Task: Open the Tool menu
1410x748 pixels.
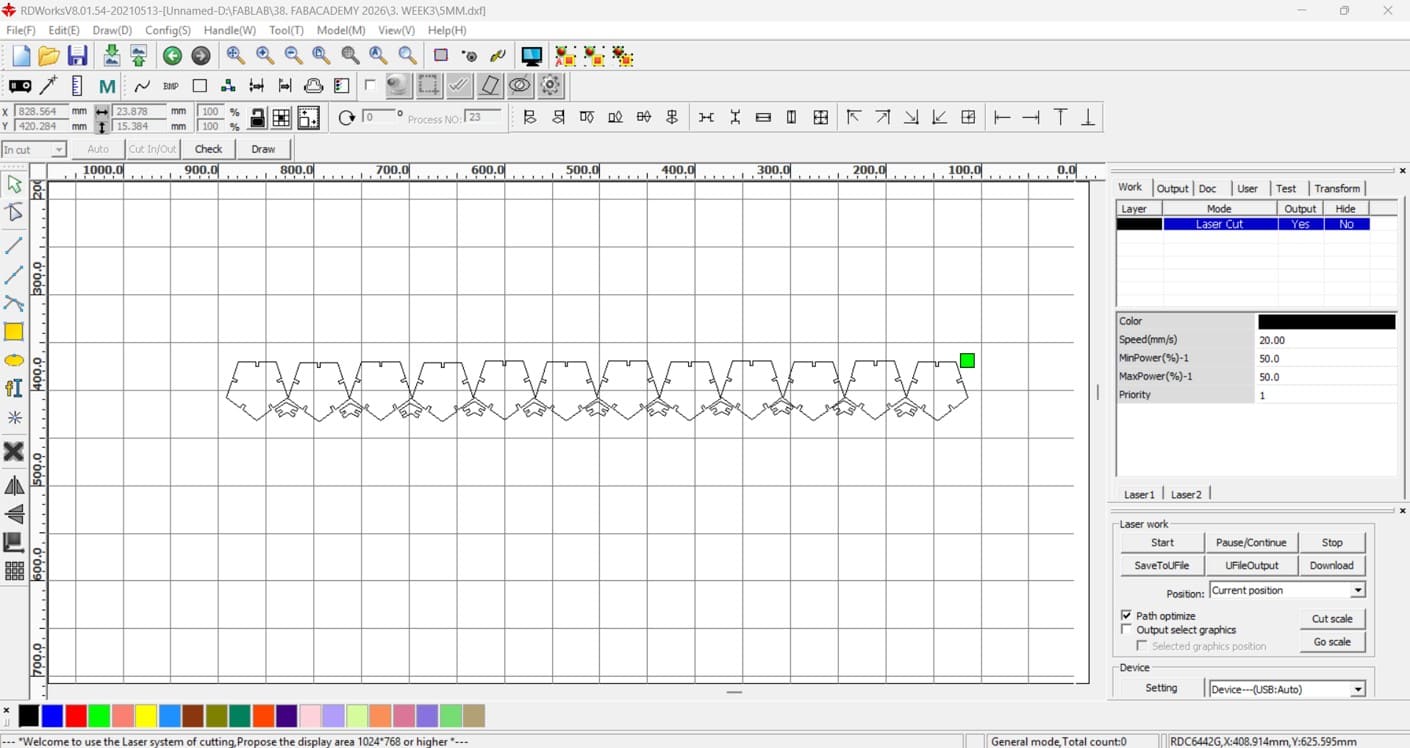Action: coord(286,30)
